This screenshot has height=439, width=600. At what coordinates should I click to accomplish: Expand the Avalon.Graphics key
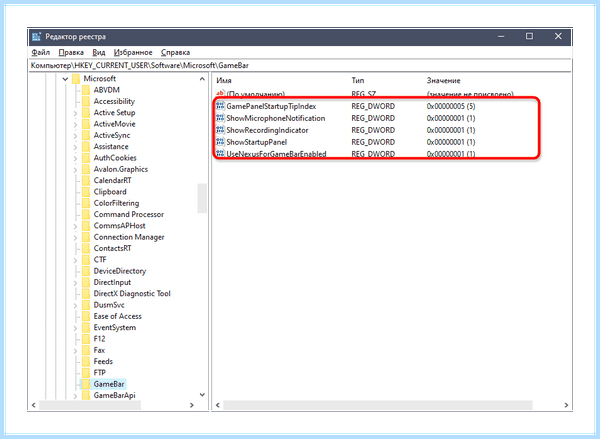pos(75,170)
